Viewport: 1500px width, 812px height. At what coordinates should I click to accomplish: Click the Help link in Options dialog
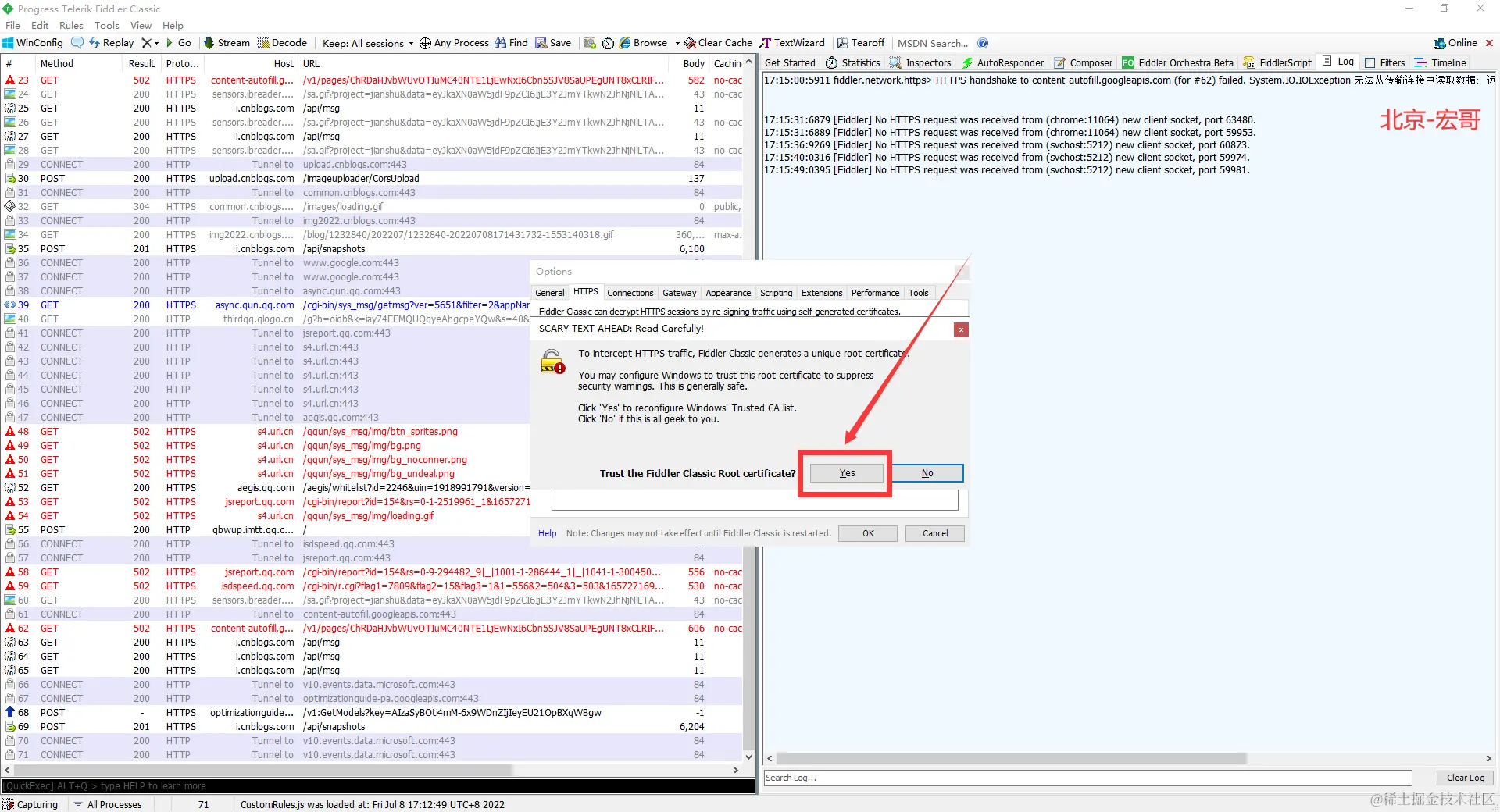(x=547, y=533)
